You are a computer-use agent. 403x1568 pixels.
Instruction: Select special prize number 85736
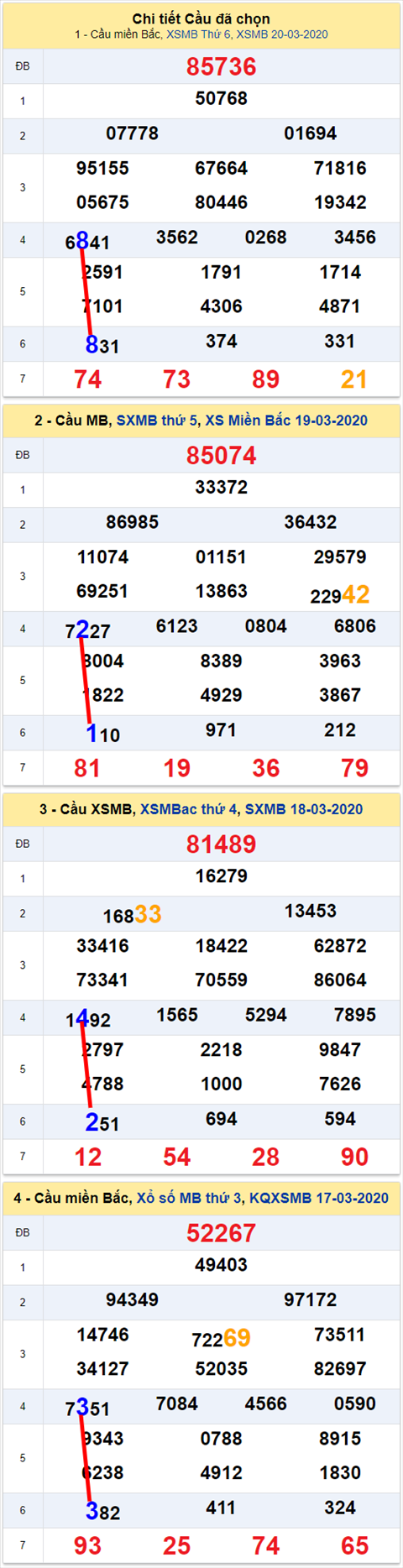coord(222,66)
